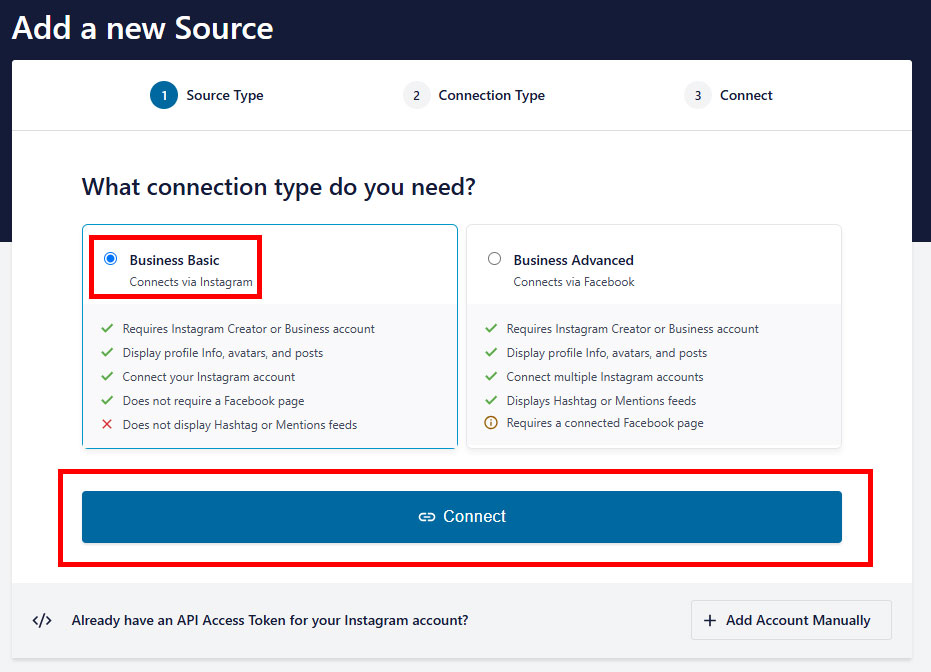Select the Business Basic radio button
The width and height of the screenshot is (931, 672).
(110, 259)
